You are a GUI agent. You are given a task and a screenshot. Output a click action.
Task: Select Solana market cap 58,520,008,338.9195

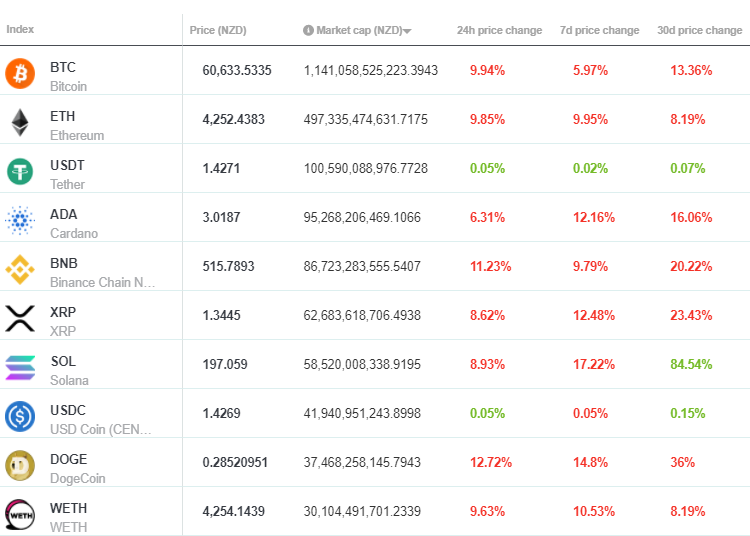362,364
